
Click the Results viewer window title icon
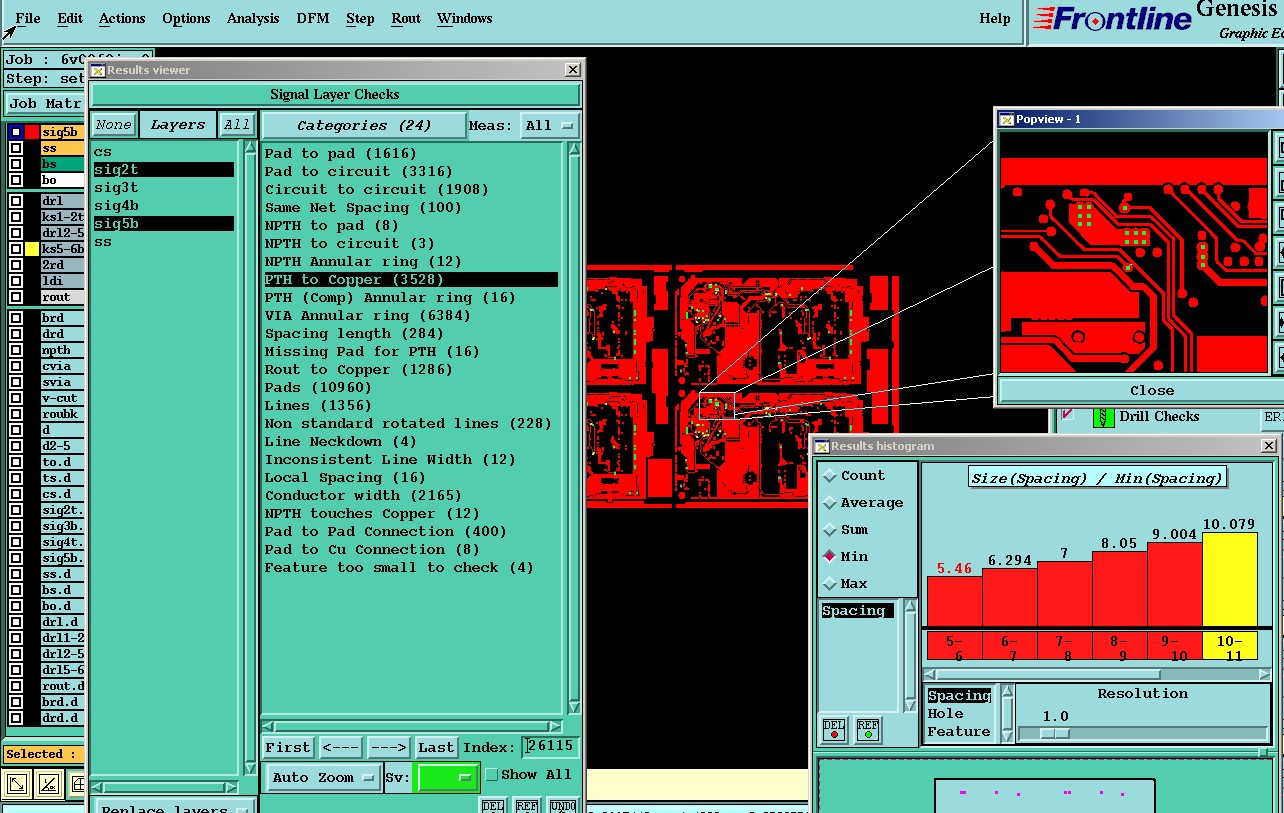(x=97, y=70)
